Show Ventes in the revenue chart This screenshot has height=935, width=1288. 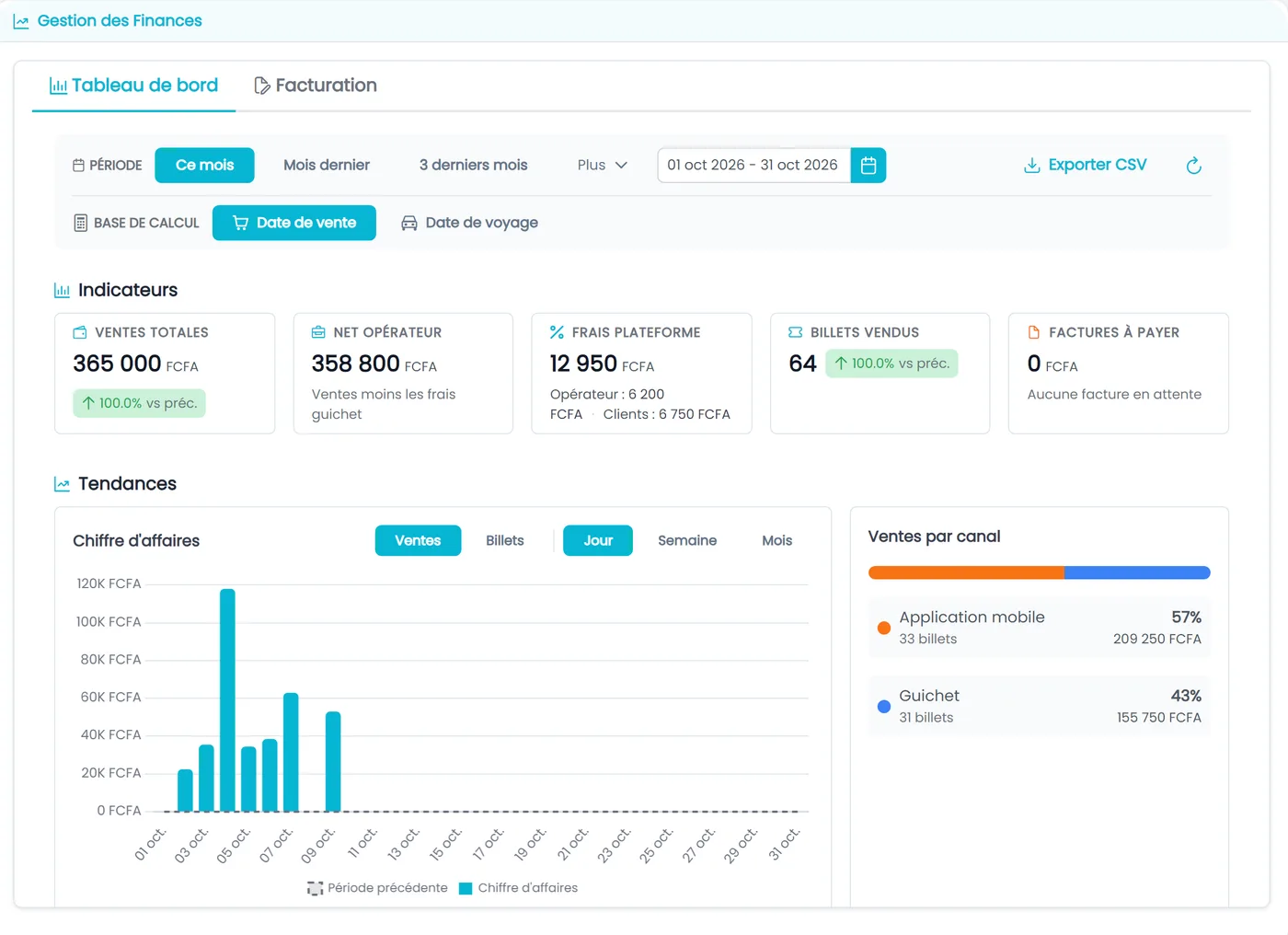pyautogui.click(x=418, y=541)
